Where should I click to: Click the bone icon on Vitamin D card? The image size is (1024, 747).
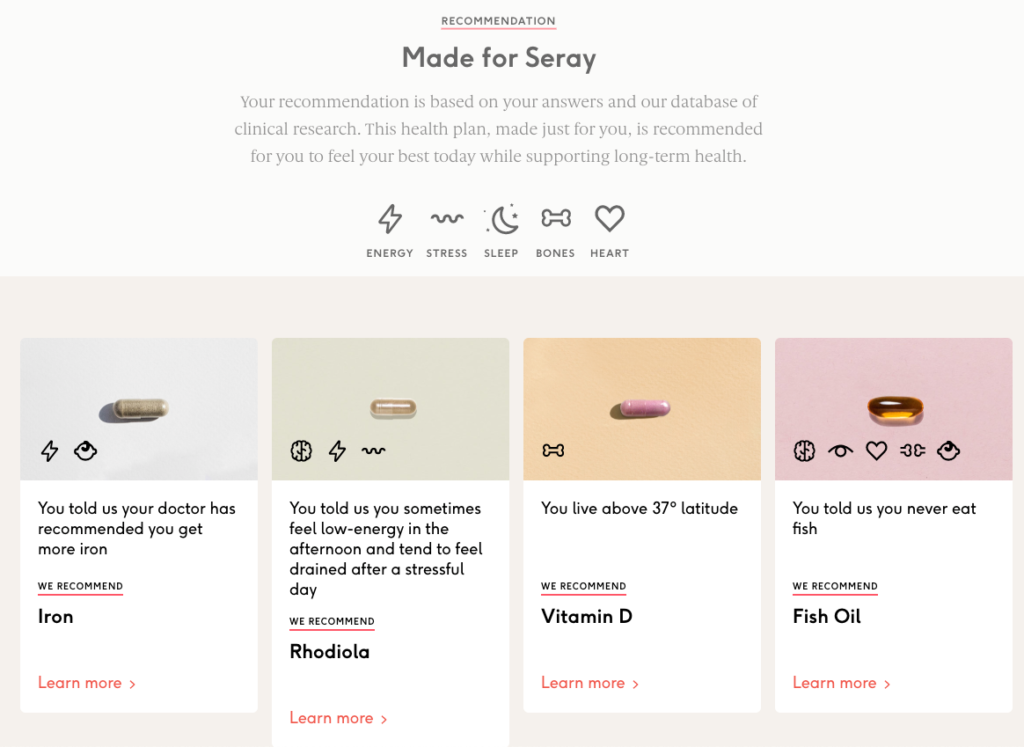tap(553, 451)
